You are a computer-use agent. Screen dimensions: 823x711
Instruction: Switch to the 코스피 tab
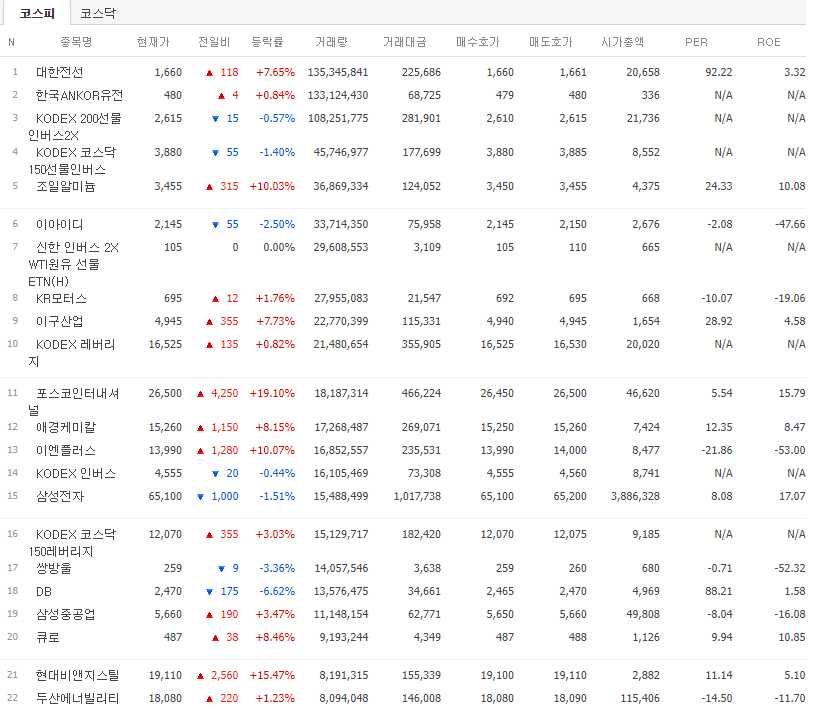(37, 13)
